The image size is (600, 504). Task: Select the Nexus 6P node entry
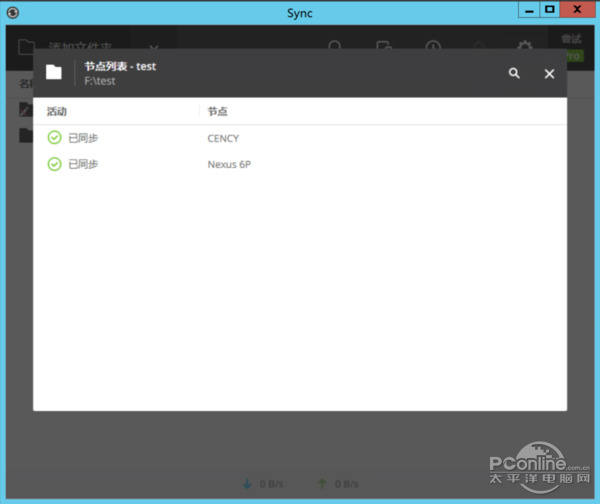[x=229, y=164]
